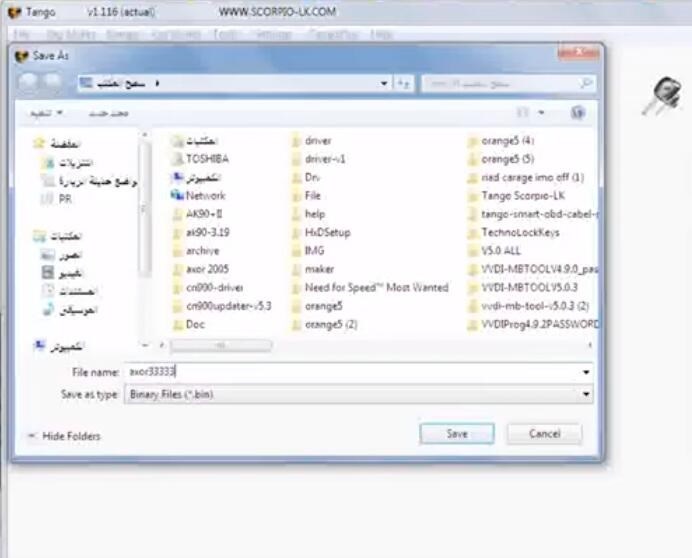Select the axor 2005 folder
Image resolution: width=692 pixels, height=558 pixels.
pyautogui.click(x=201, y=269)
